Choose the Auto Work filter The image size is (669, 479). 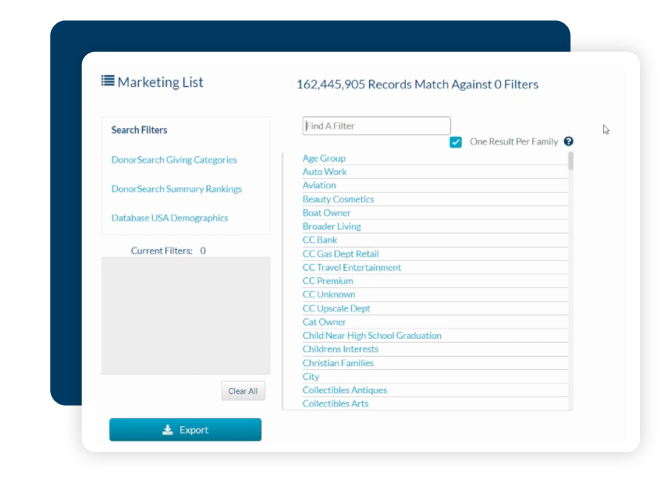tap(324, 172)
